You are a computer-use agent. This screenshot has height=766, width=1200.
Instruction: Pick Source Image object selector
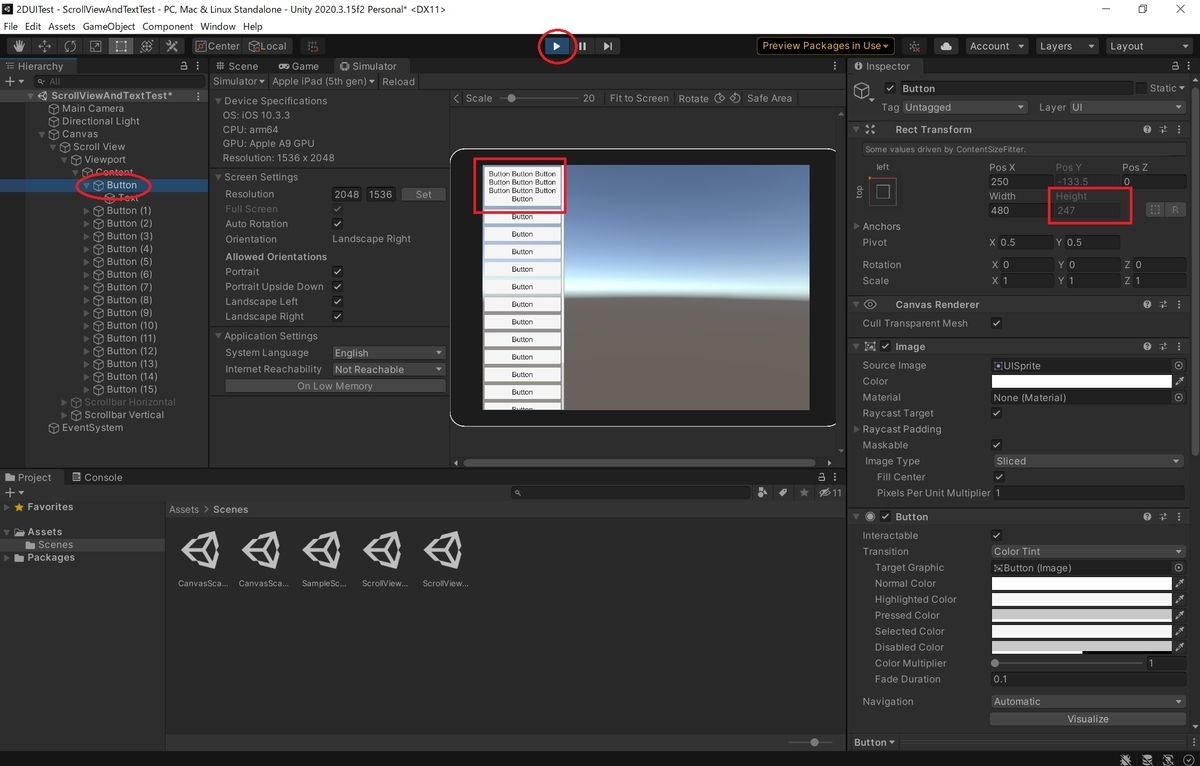(1178, 366)
